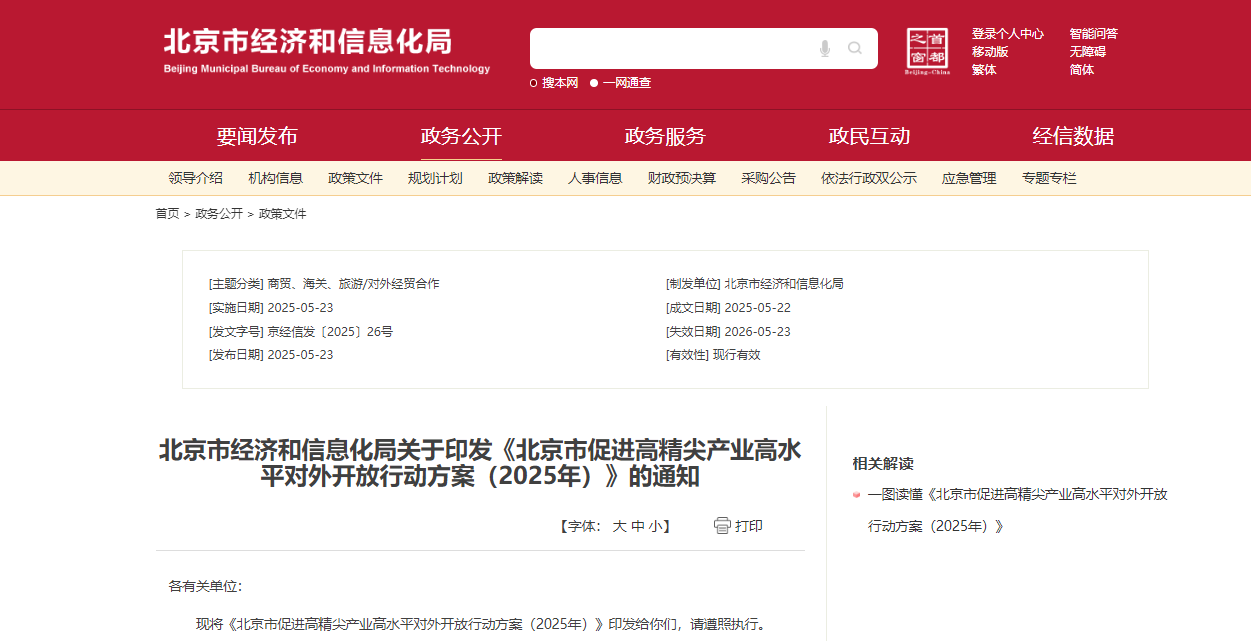This screenshot has height=641, width=1251.
Task: Click inside the search text field
Action: tap(670, 48)
